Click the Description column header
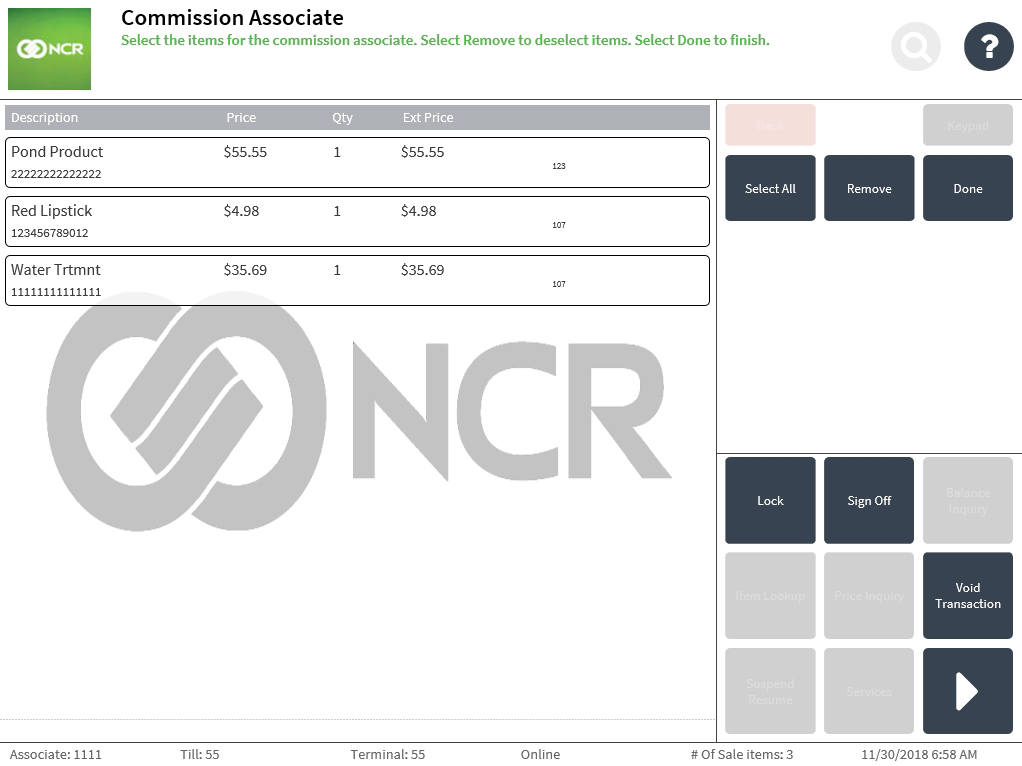1022x766 pixels. 44,117
